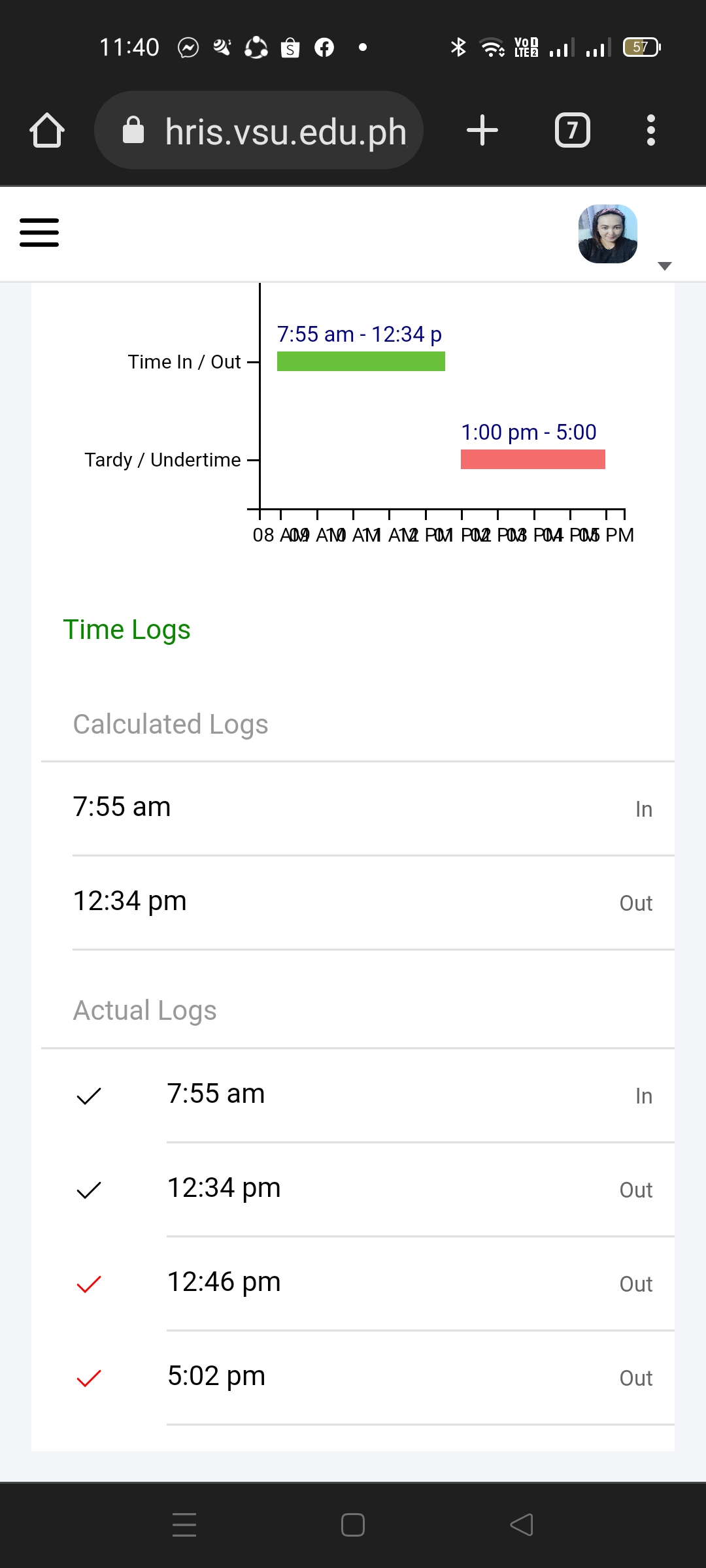Toggle the checkmark for 12:34 pm actual log
This screenshot has width=706, height=1568.
pos(89,1190)
